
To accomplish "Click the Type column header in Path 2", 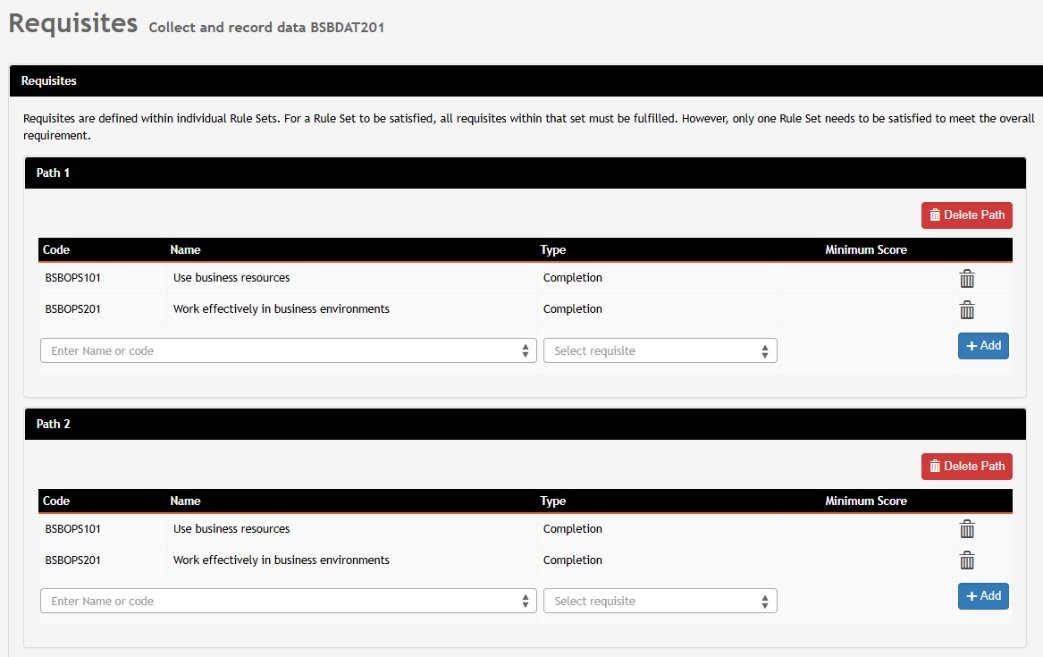I will click(x=553, y=501).
